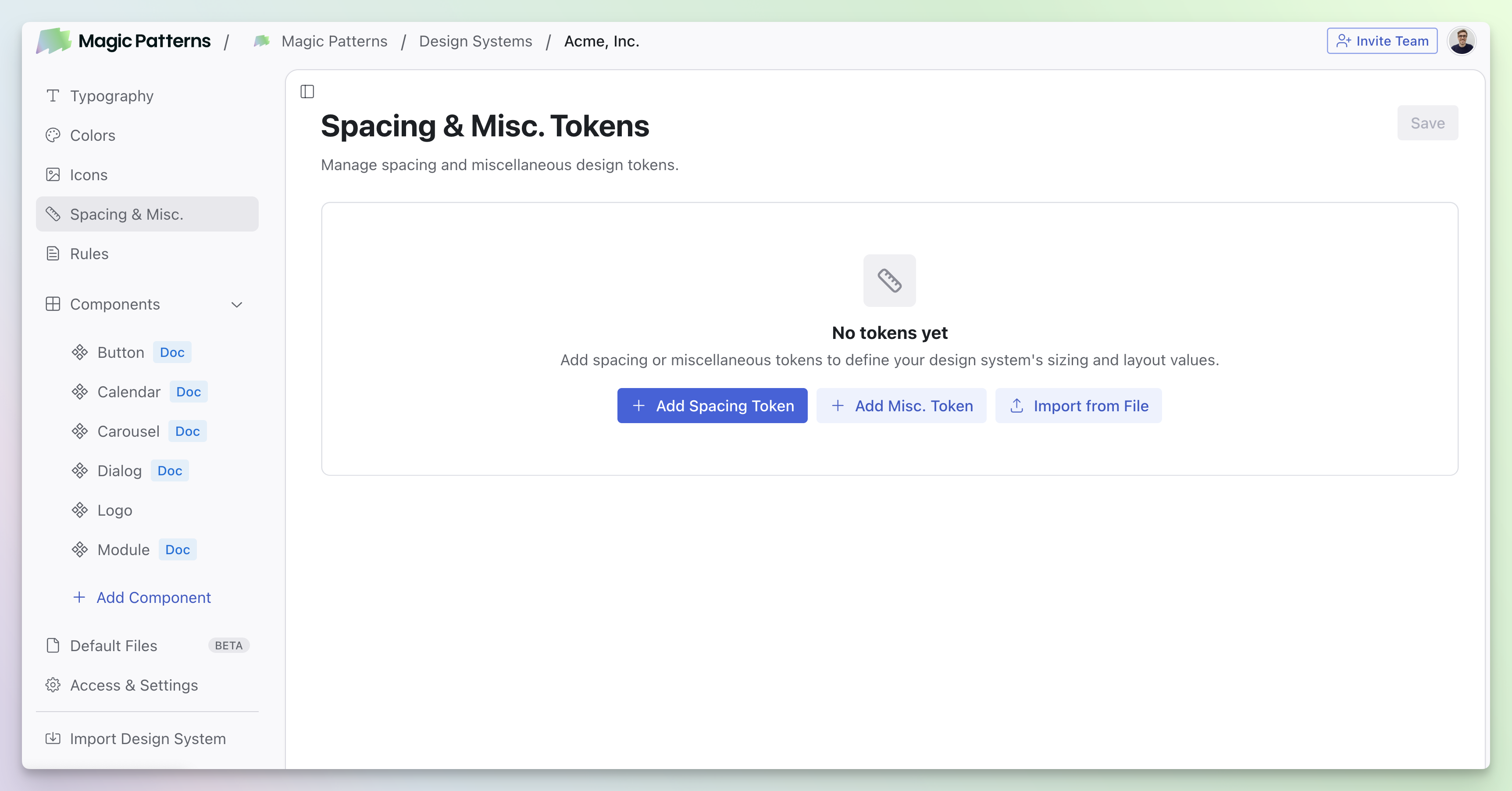Click Import from File
The height and width of the screenshot is (791, 1512).
pyautogui.click(x=1078, y=406)
